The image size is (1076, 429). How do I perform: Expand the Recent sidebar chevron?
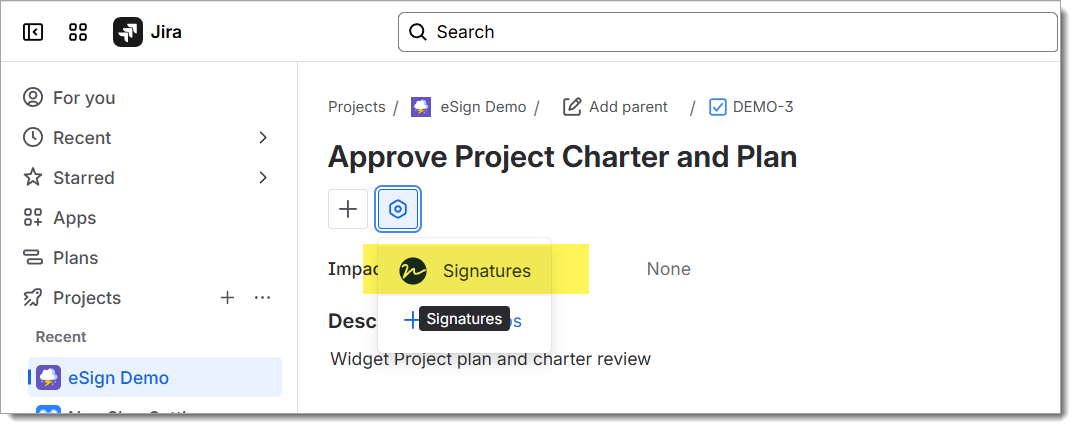pyautogui.click(x=263, y=137)
